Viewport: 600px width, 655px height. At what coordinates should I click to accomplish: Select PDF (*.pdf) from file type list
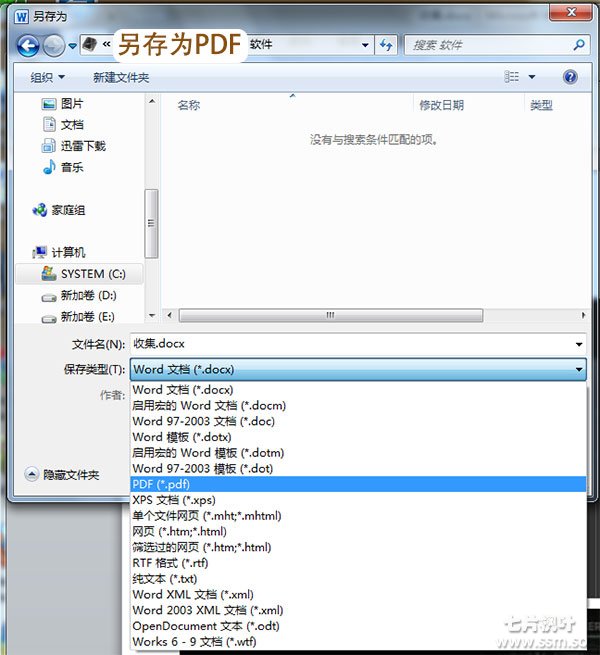160,484
